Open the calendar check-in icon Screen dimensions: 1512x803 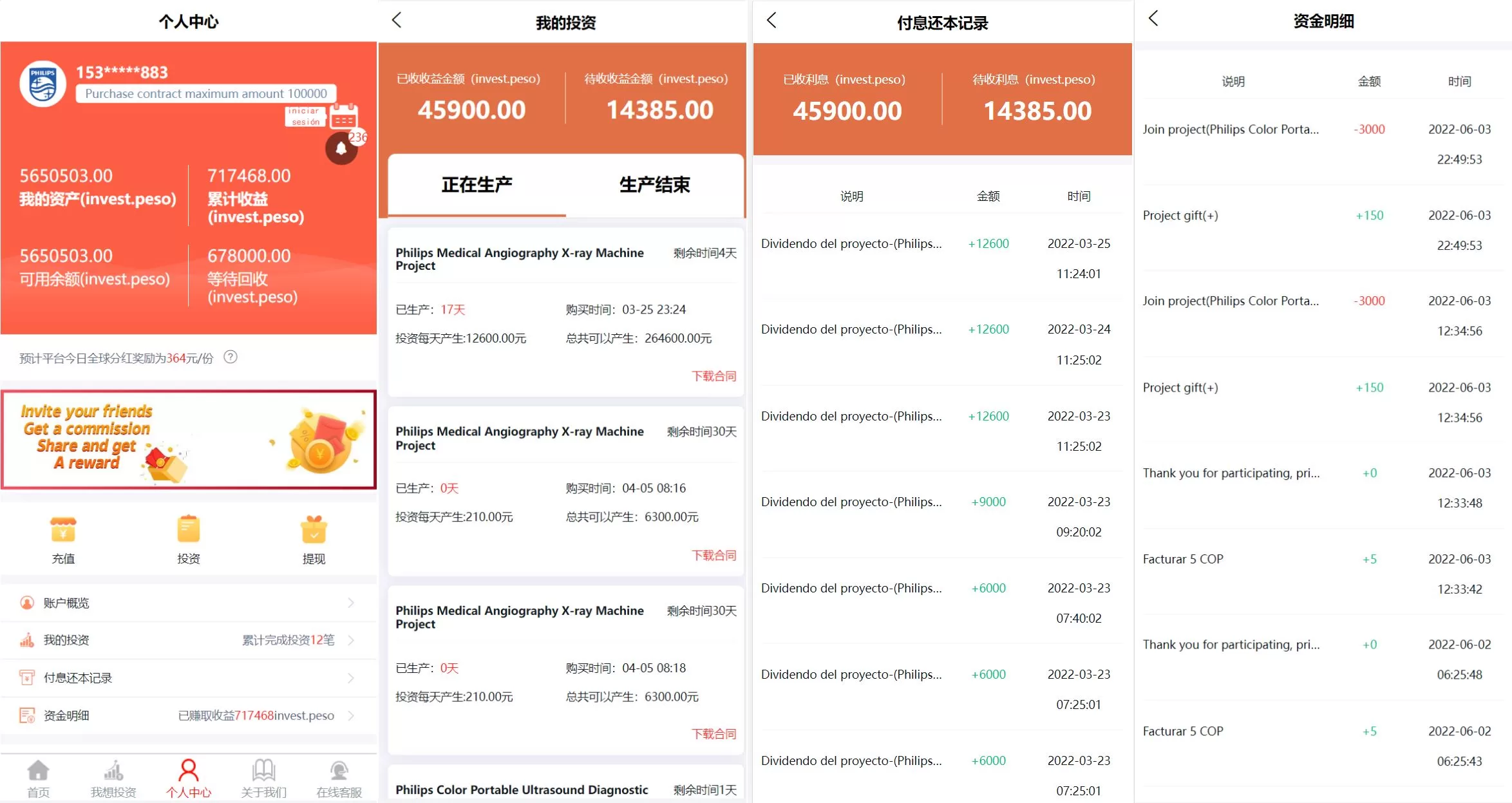pyautogui.click(x=344, y=117)
